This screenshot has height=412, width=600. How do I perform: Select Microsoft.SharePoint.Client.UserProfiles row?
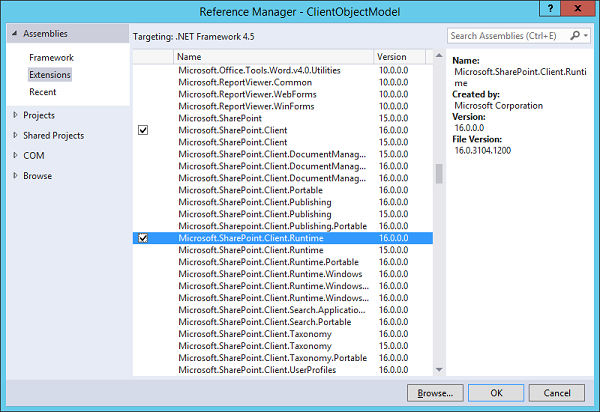point(283,370)
